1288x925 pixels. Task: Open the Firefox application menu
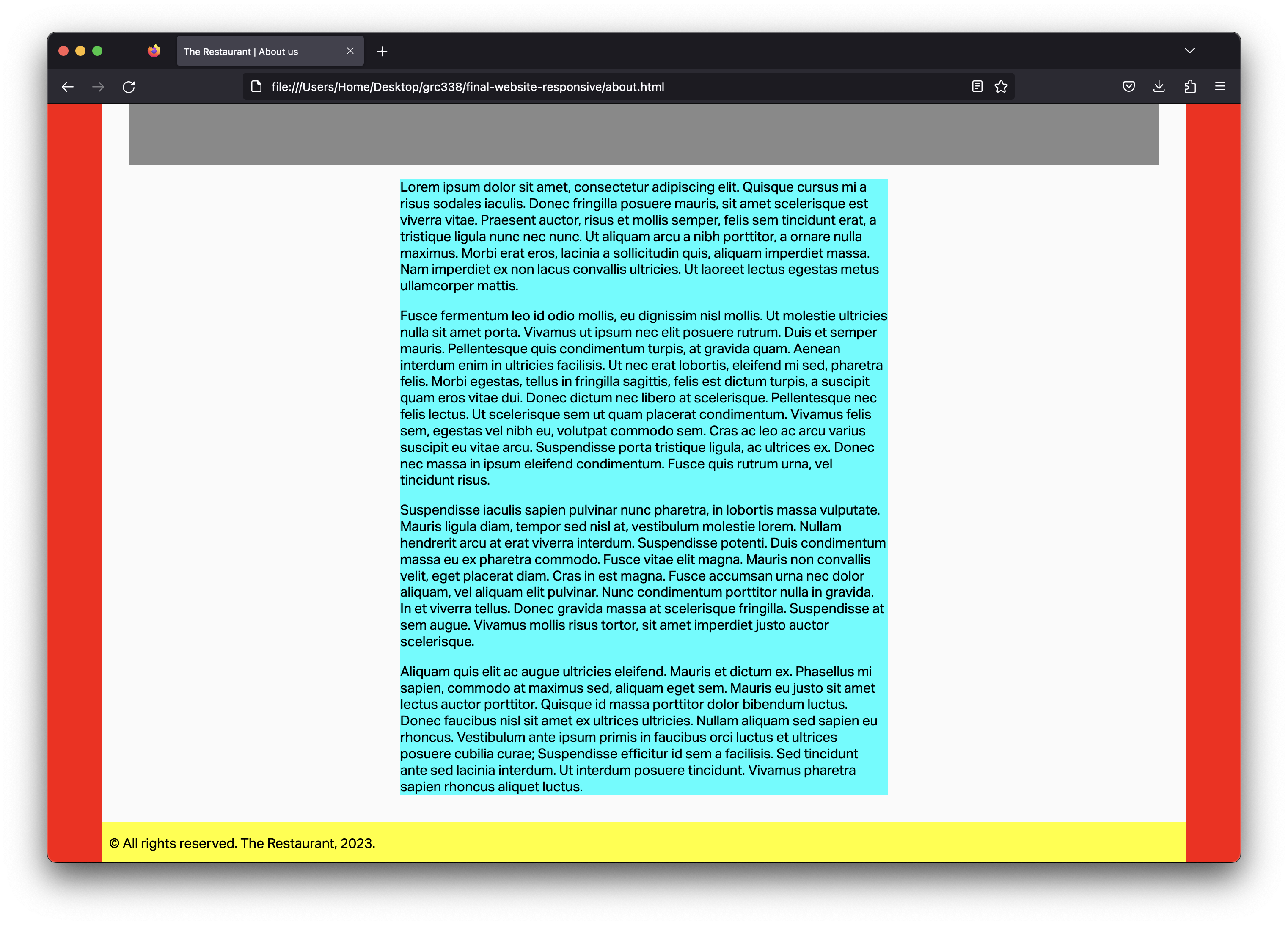[x=1220, y=86]
